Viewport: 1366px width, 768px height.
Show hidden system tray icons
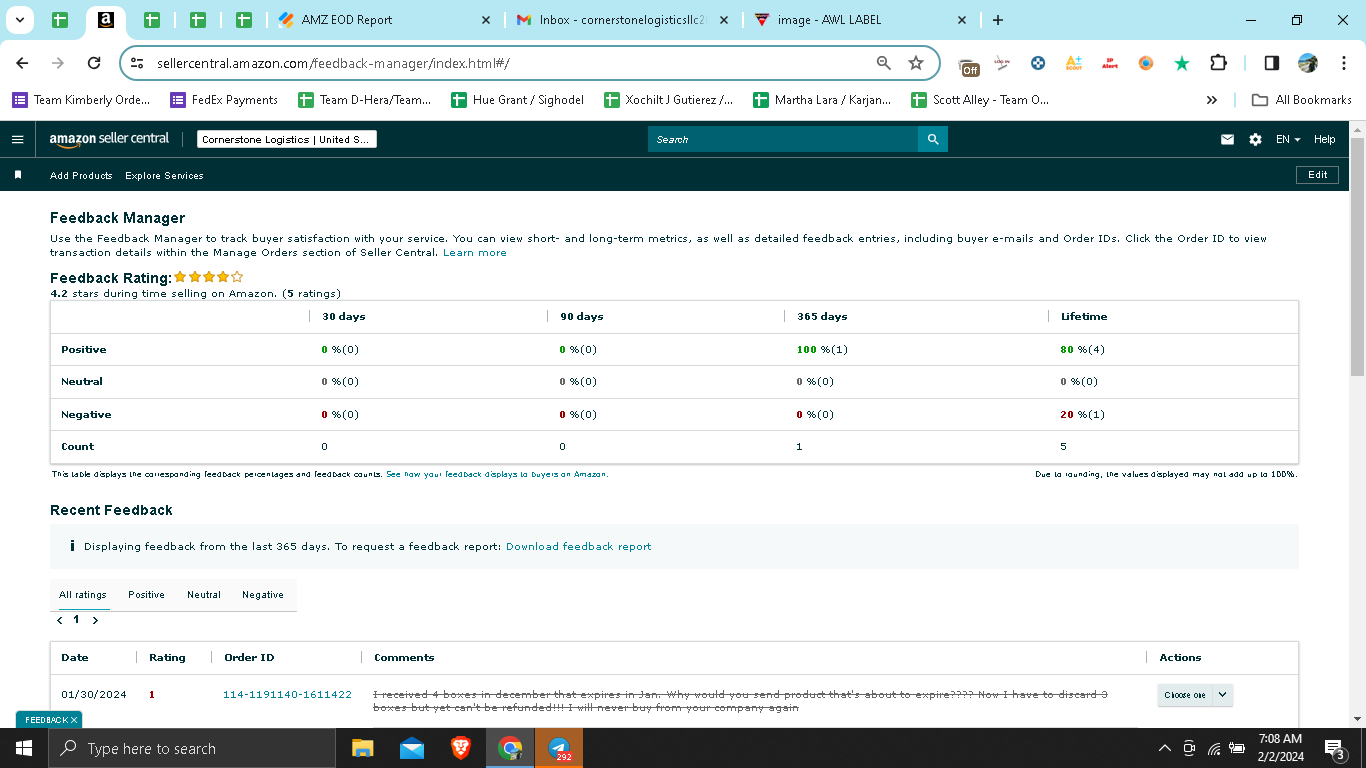1164,748
